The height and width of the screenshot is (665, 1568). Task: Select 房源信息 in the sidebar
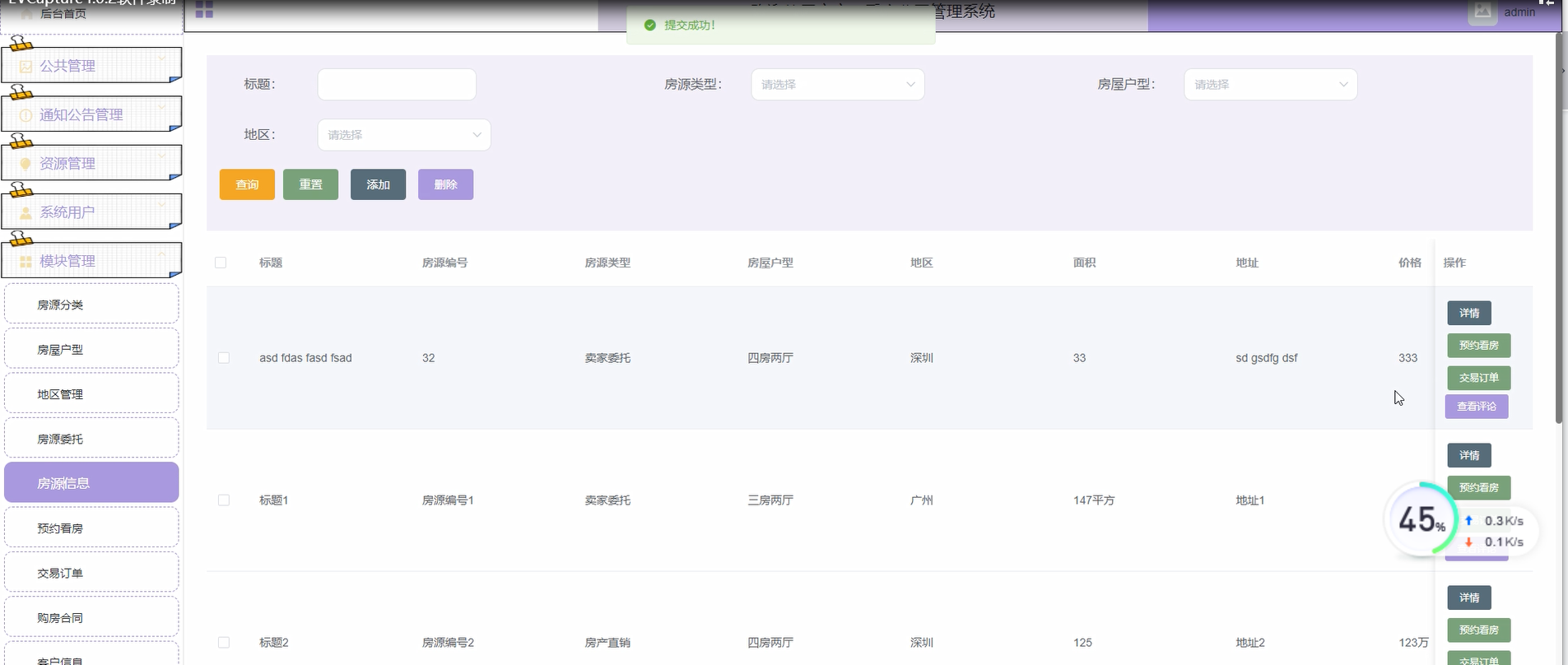pyautogui.click(x=91, y=483)
